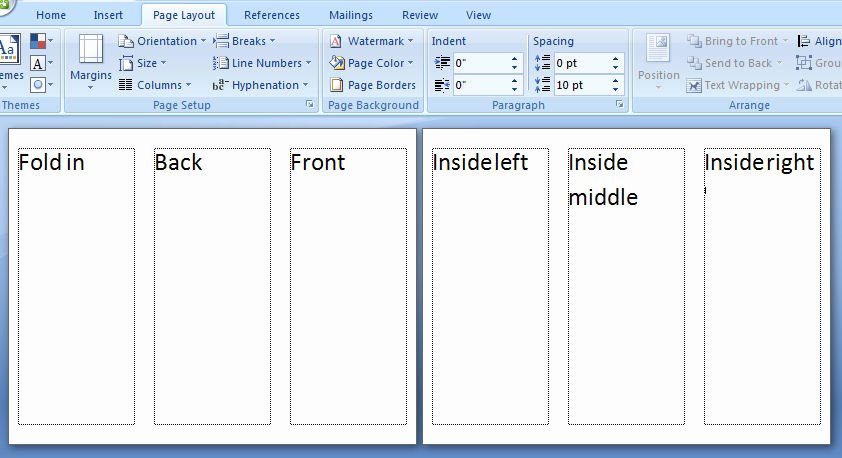Click the Spacing Before icon
This screenshot has width=842, height=458.
click(x=542, y=63)
